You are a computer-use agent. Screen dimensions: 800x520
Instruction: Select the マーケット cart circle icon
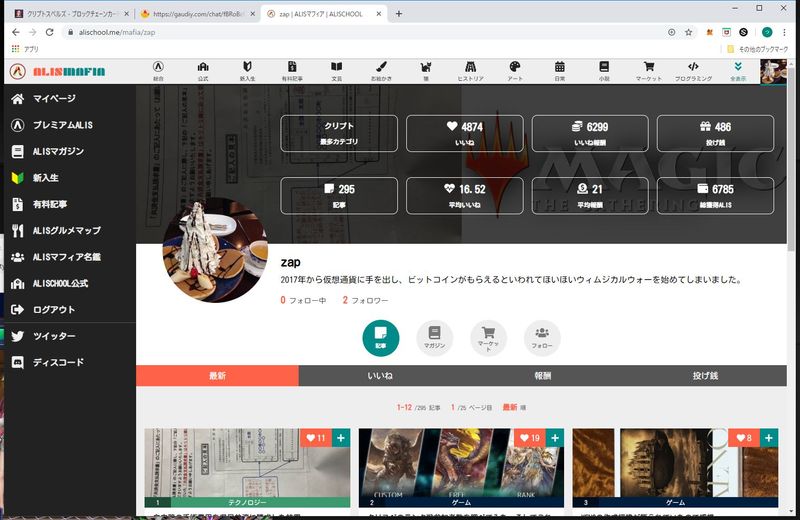[488, 337]
